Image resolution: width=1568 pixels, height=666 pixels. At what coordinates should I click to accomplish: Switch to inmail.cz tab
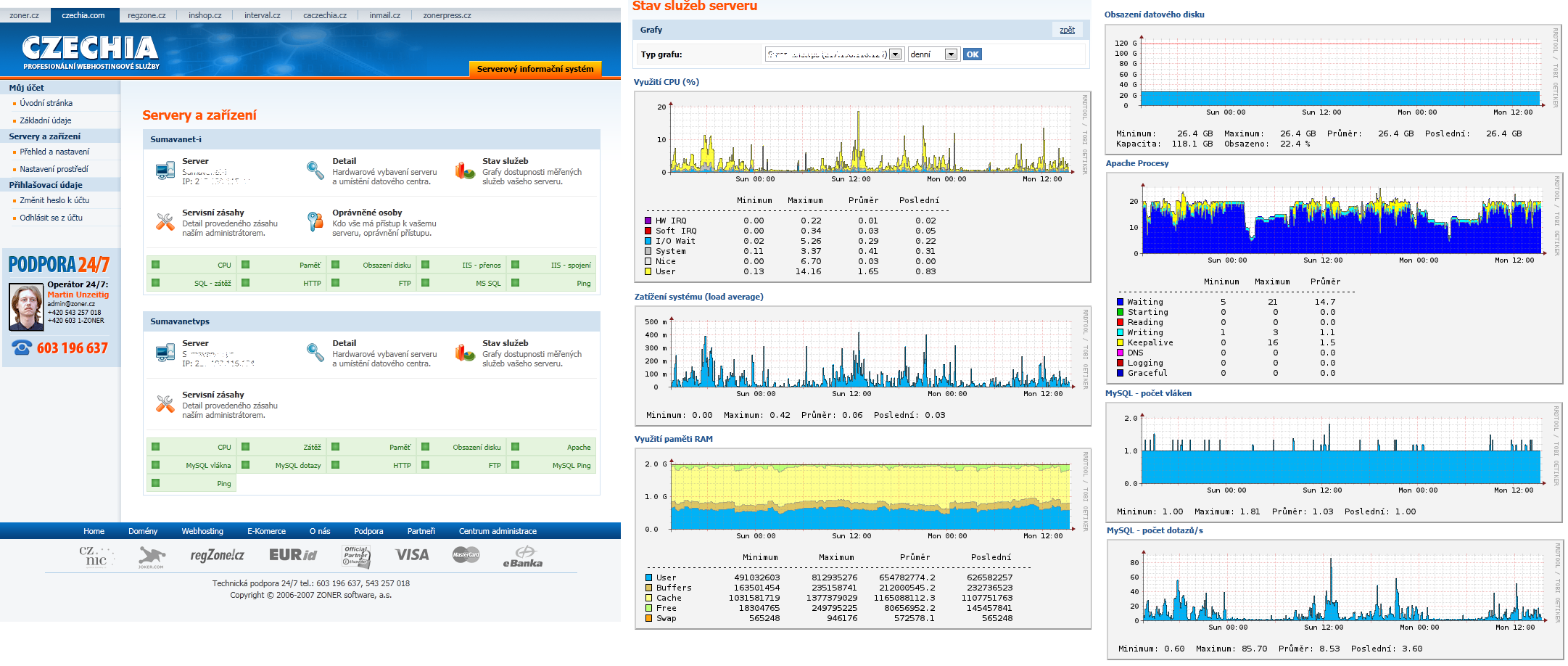(x=385, y=15)
